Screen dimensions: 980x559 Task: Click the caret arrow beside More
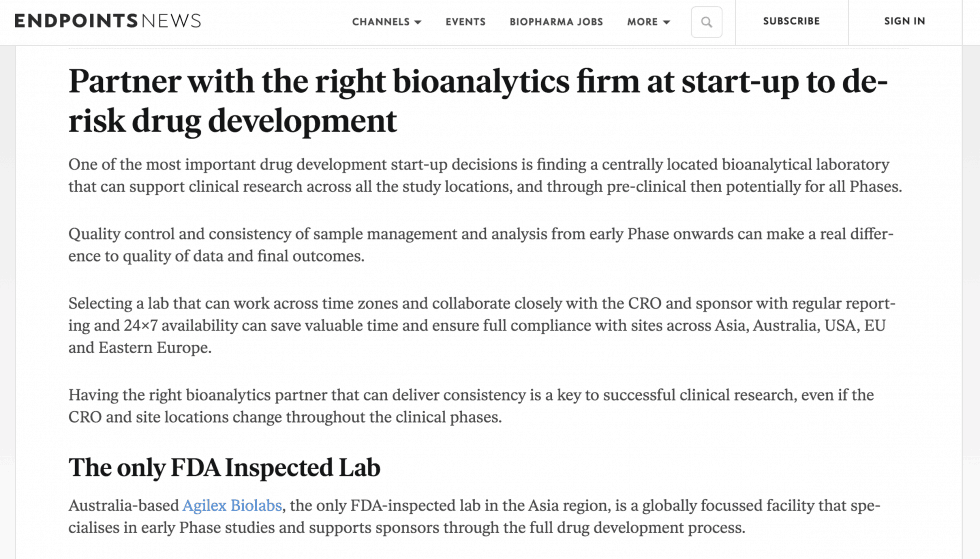click(x=666, y=23)
